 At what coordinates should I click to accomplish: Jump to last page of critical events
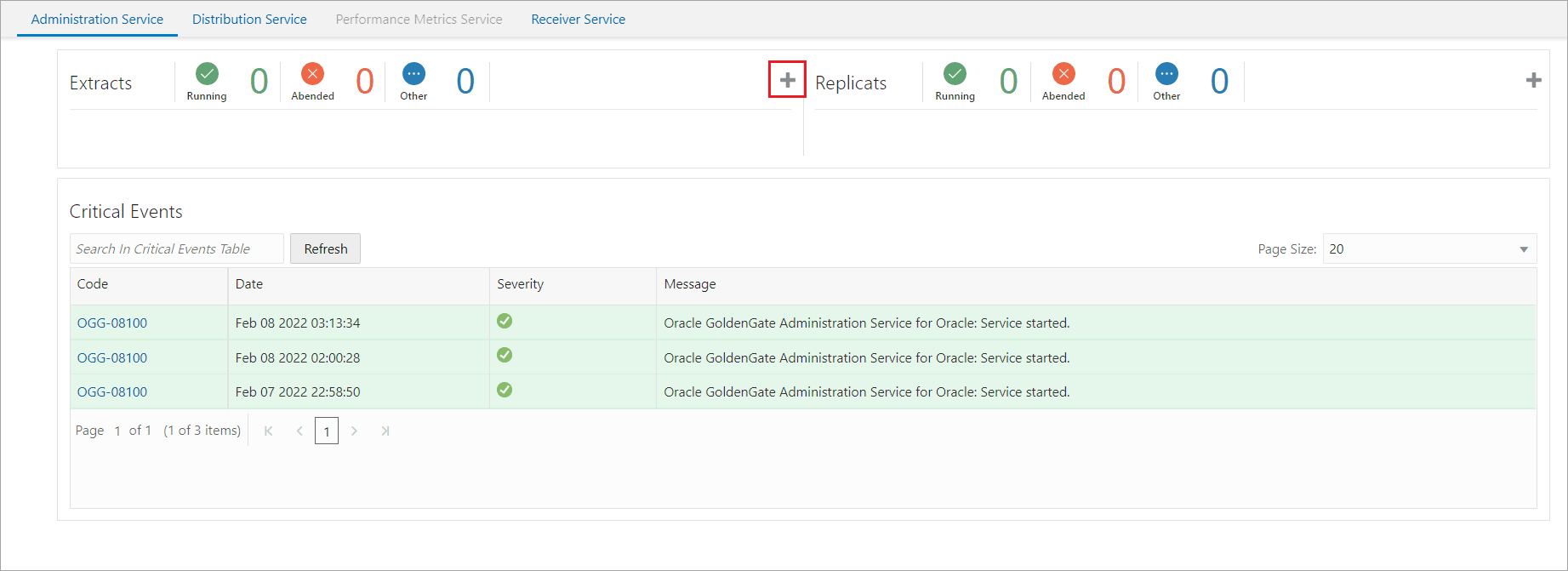[x=385, y=431]
